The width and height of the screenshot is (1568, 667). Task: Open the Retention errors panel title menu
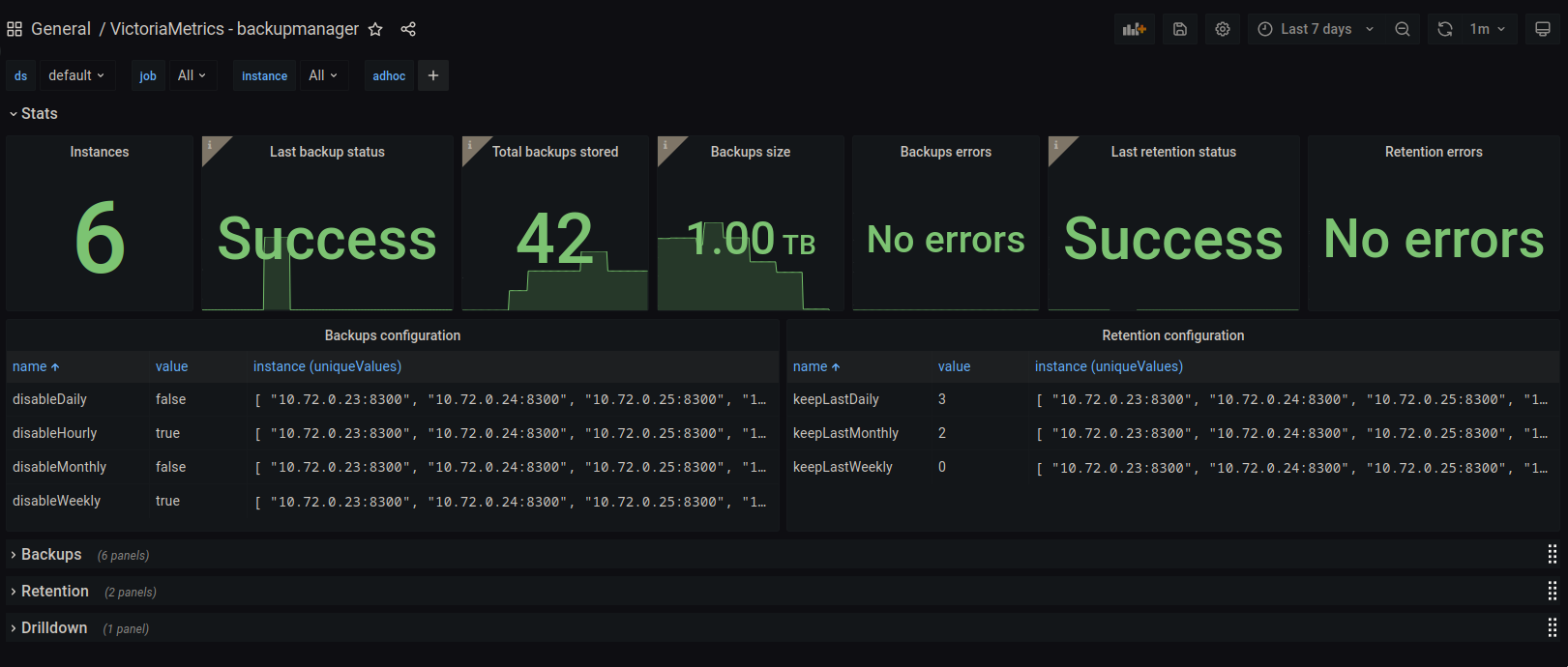tap(1434, 152)
